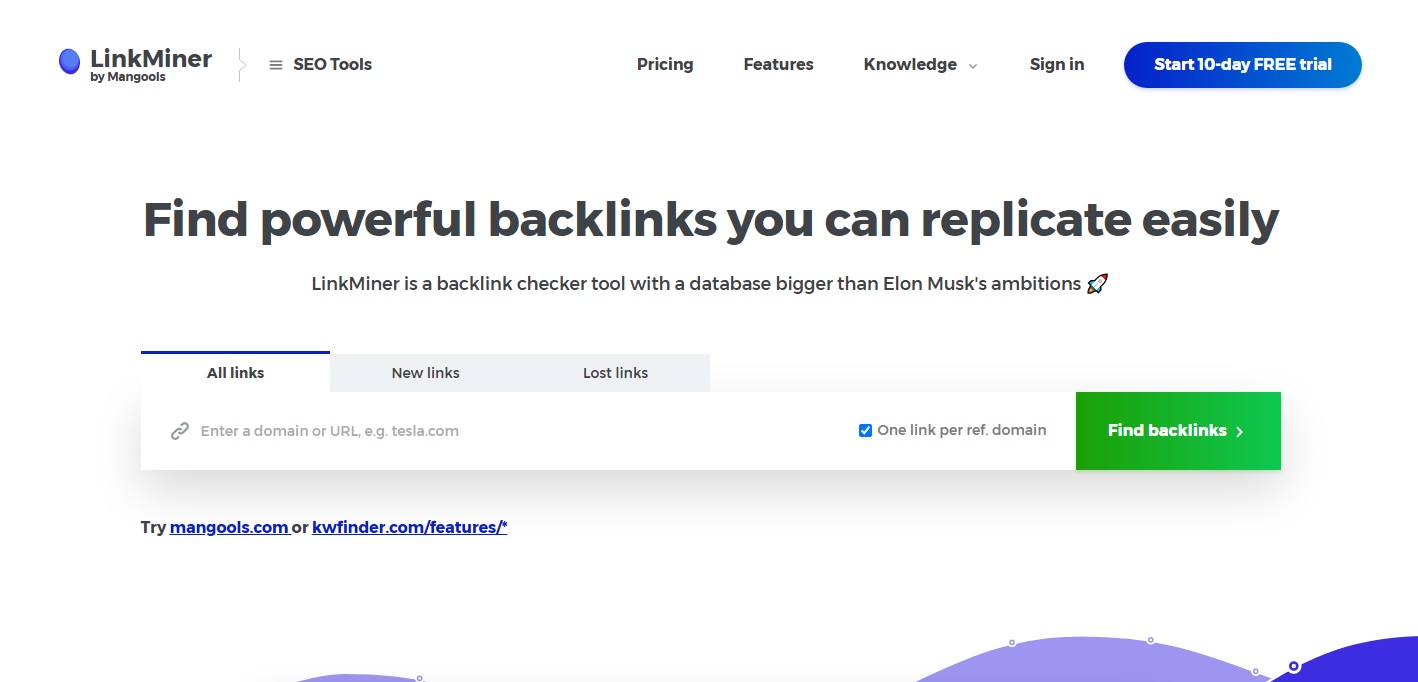This screenshot has width=1418, height=682.
Task: Click the chain link icon in search box
Action: 180,431
